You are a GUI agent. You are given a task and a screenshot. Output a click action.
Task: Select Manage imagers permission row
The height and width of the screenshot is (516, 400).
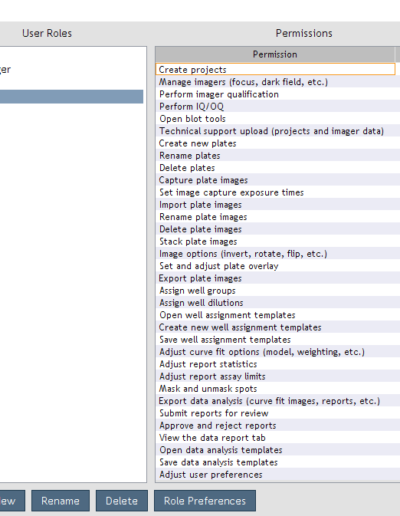tap(278, 82)
